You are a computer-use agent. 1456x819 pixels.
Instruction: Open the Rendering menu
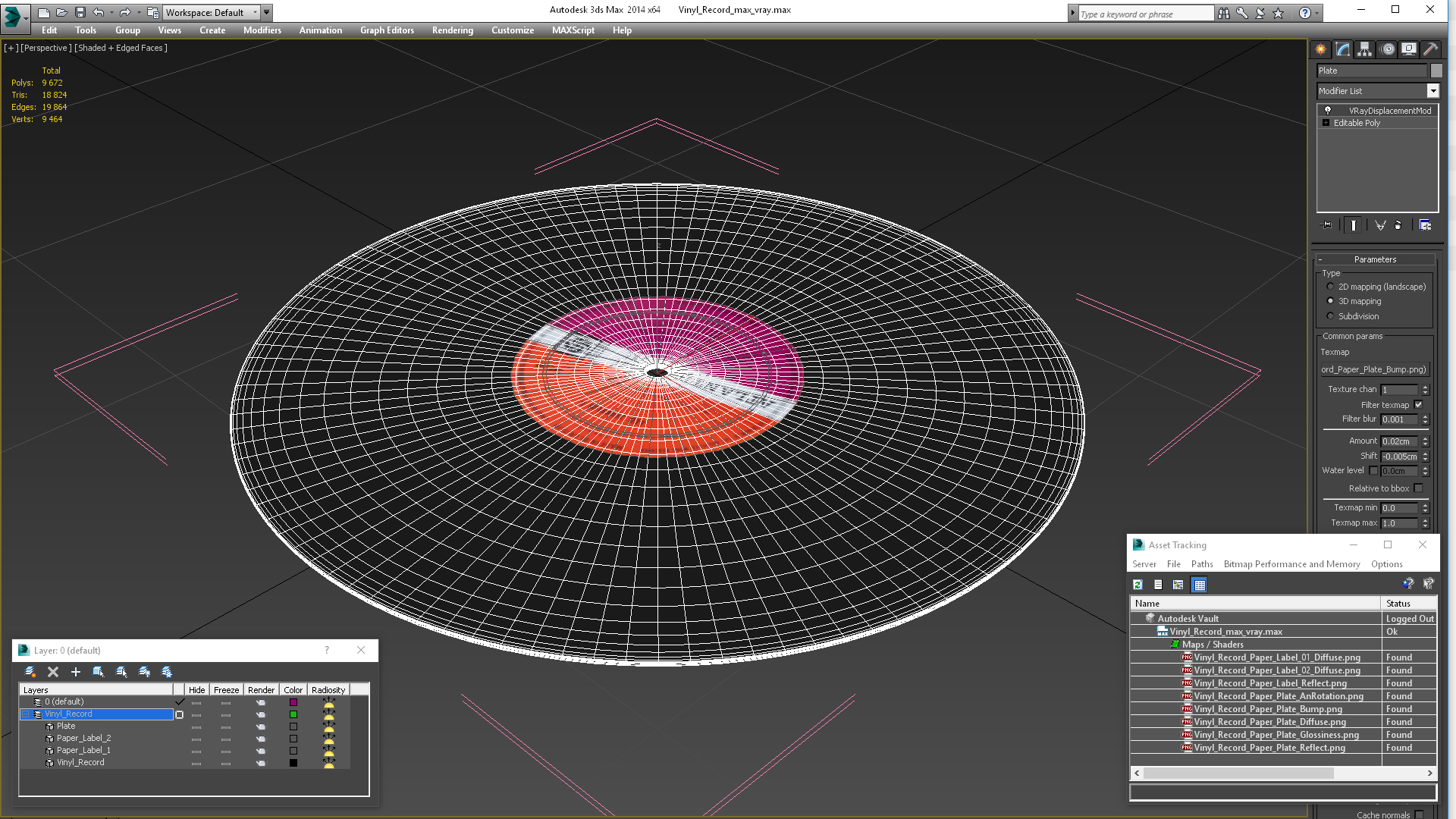pos(453,30)
